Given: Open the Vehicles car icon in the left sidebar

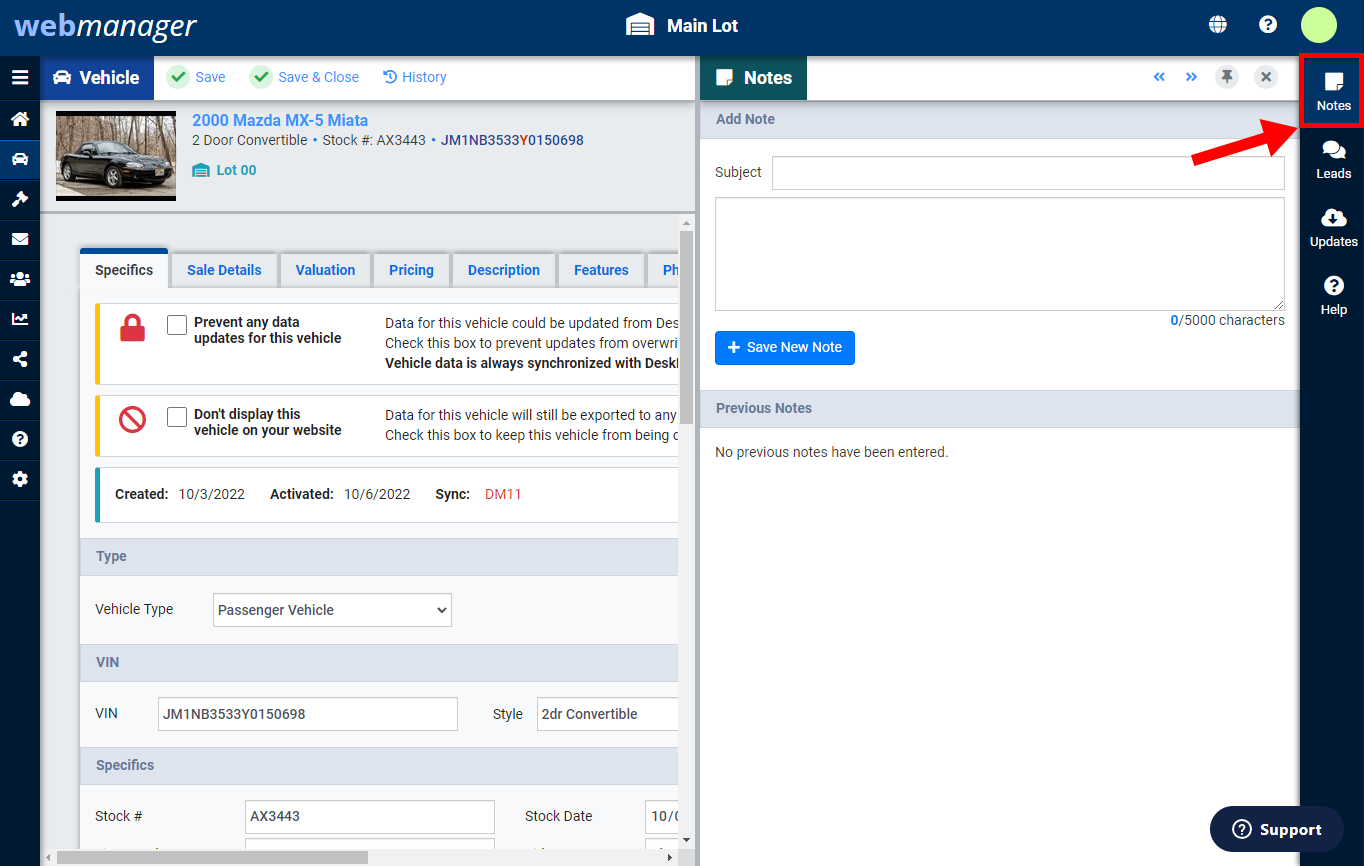Looking at the screenshot, I should pos(20,159).
